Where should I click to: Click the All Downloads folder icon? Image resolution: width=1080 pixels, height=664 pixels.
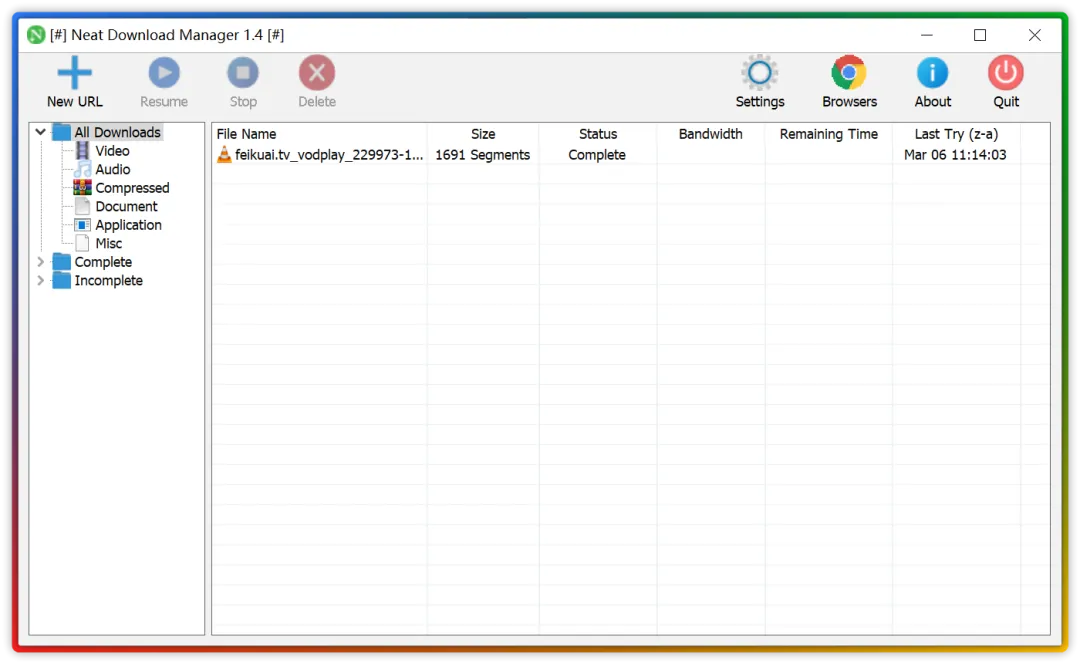click(x=62, y=132)
